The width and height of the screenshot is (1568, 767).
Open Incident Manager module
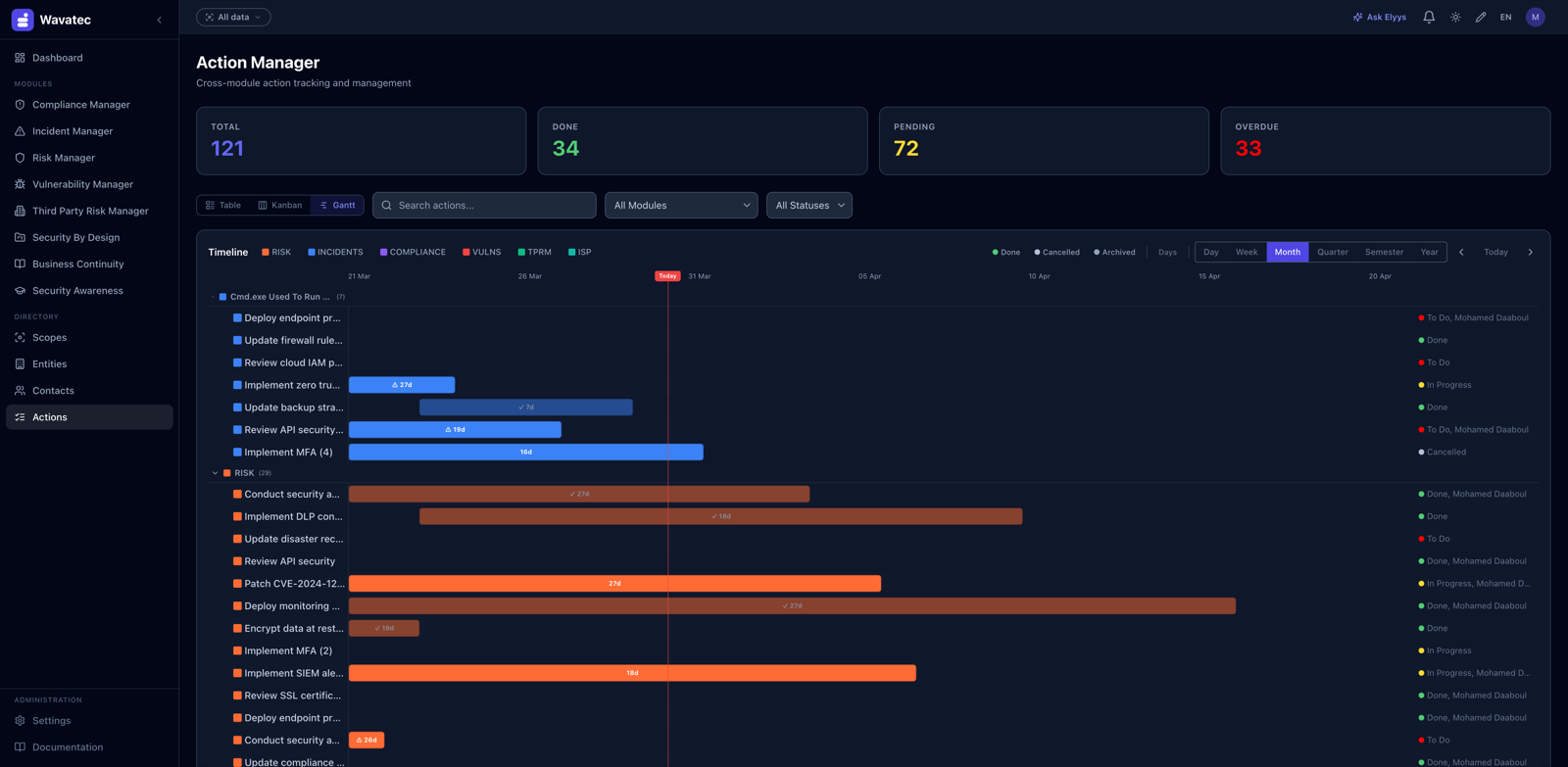coord(89,131)
